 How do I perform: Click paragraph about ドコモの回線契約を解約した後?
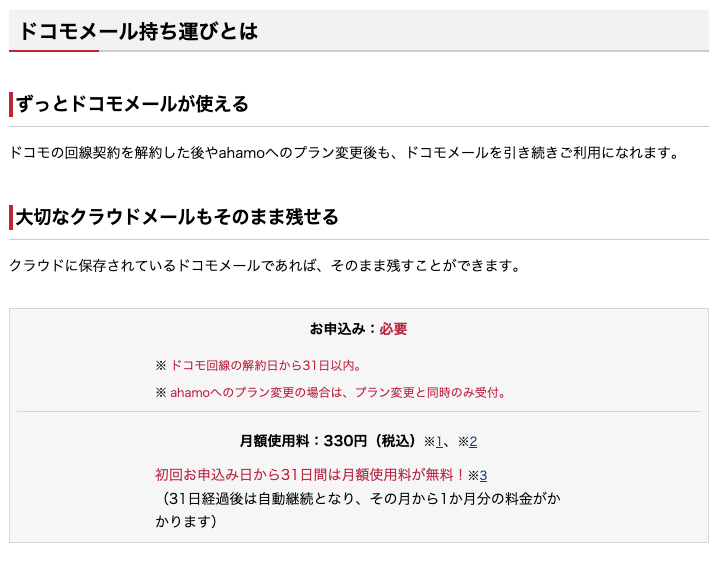[x=344, y=153]
